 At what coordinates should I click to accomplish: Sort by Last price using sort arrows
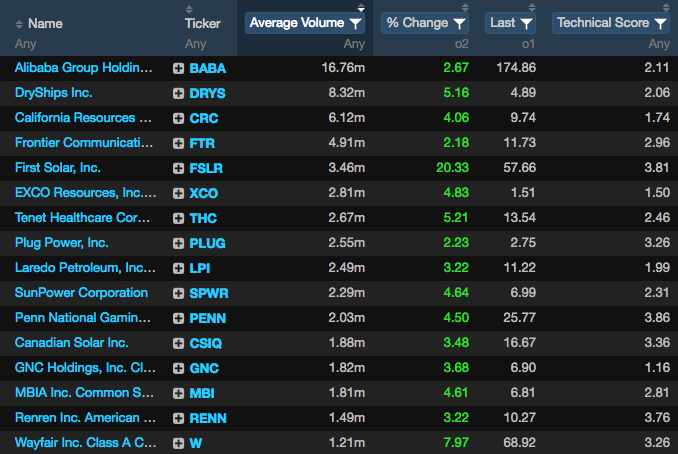click(532, 7)
